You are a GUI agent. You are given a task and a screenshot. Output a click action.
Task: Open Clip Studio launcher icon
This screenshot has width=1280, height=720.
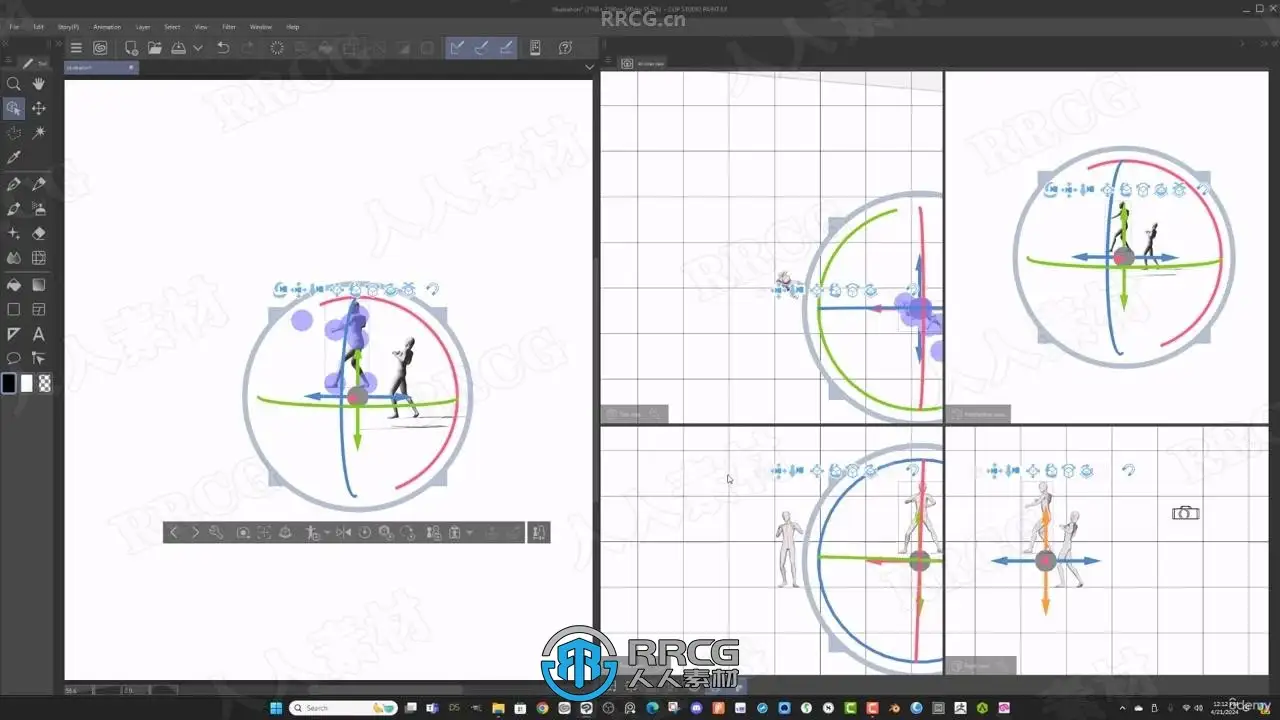(100, 48)
